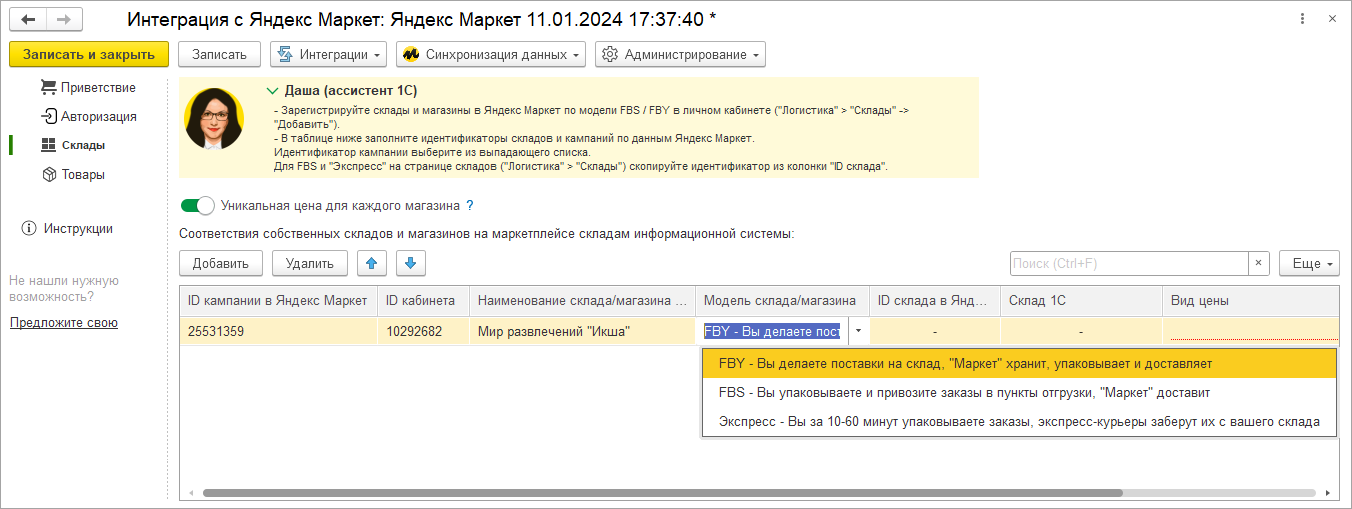Click the Модель склада/магазина column header
The height and width of the screenshot is (509, 1352).
coord(782,300)
